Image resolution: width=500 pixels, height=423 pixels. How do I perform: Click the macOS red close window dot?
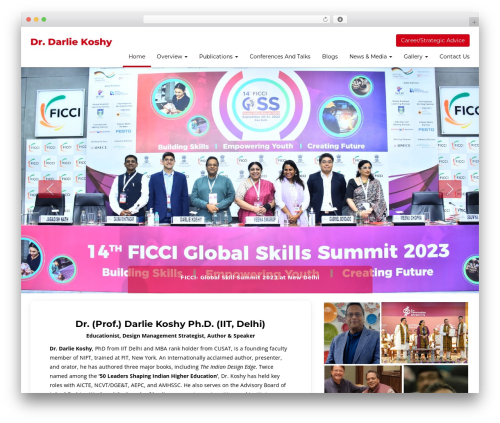click(x=29, y=19)
